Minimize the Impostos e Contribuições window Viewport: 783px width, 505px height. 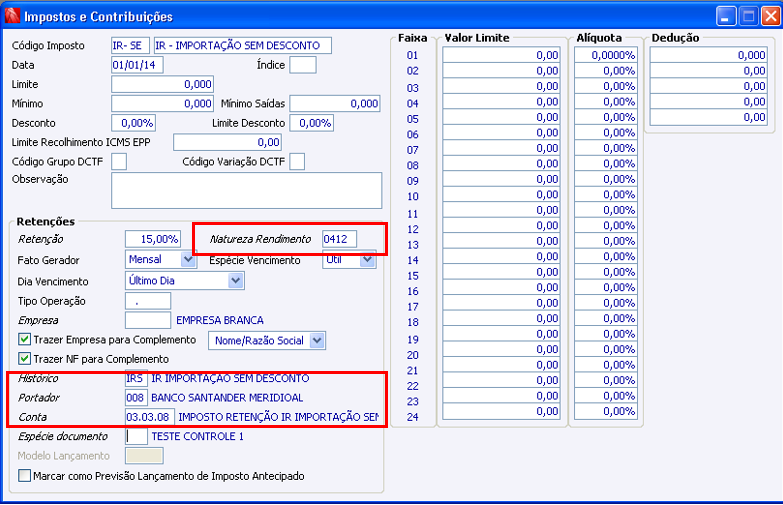click(x=726, y=16)
